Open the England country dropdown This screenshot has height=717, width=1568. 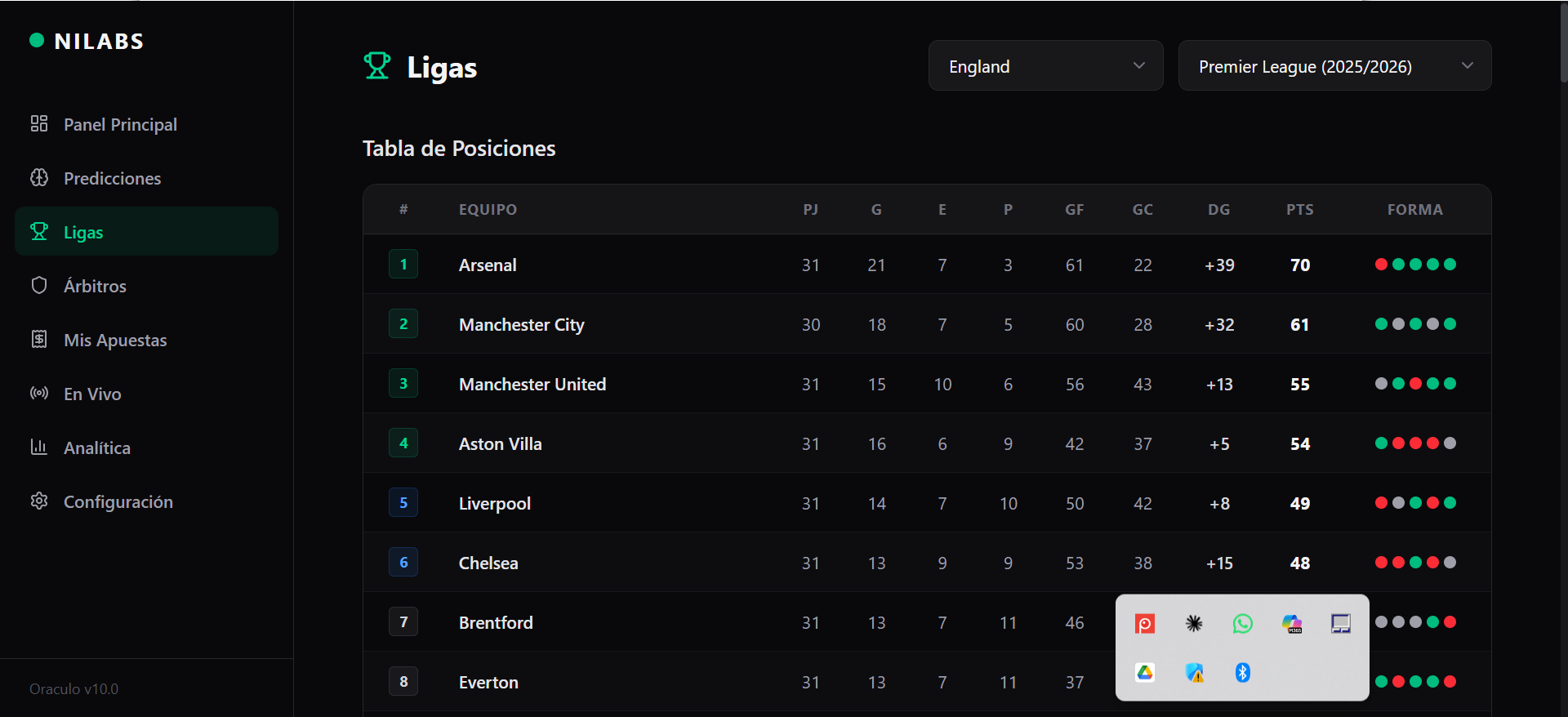1045,66
